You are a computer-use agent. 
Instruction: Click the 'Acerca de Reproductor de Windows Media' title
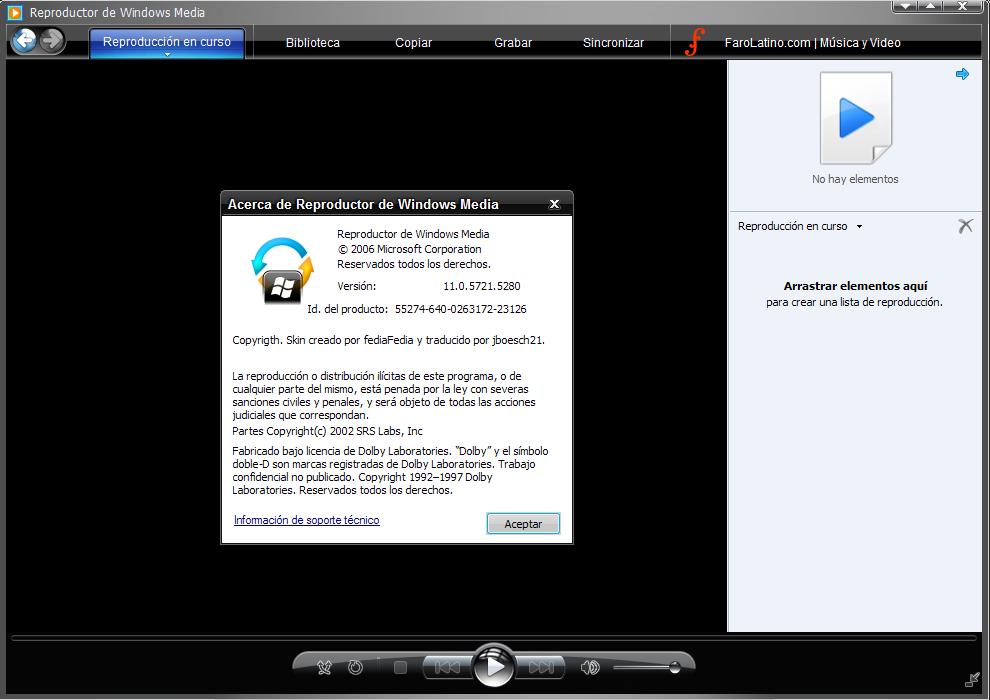tap(363, 205)
